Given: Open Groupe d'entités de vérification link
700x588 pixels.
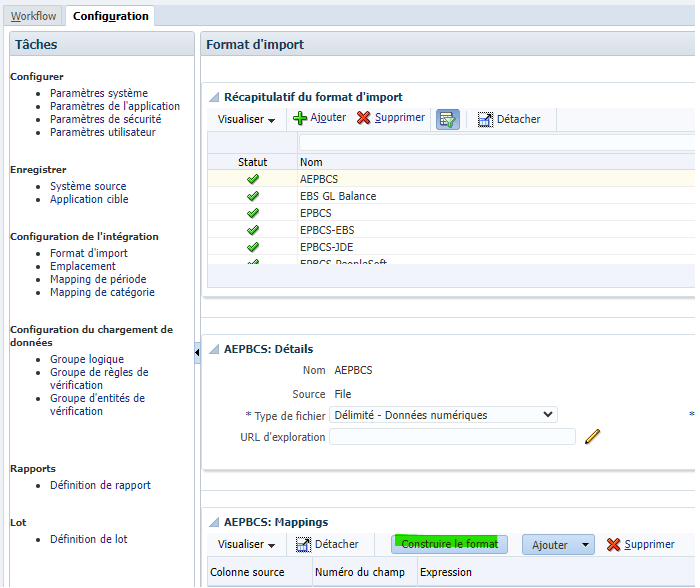Looking at the screenshot, I should (x=97, y=404).
